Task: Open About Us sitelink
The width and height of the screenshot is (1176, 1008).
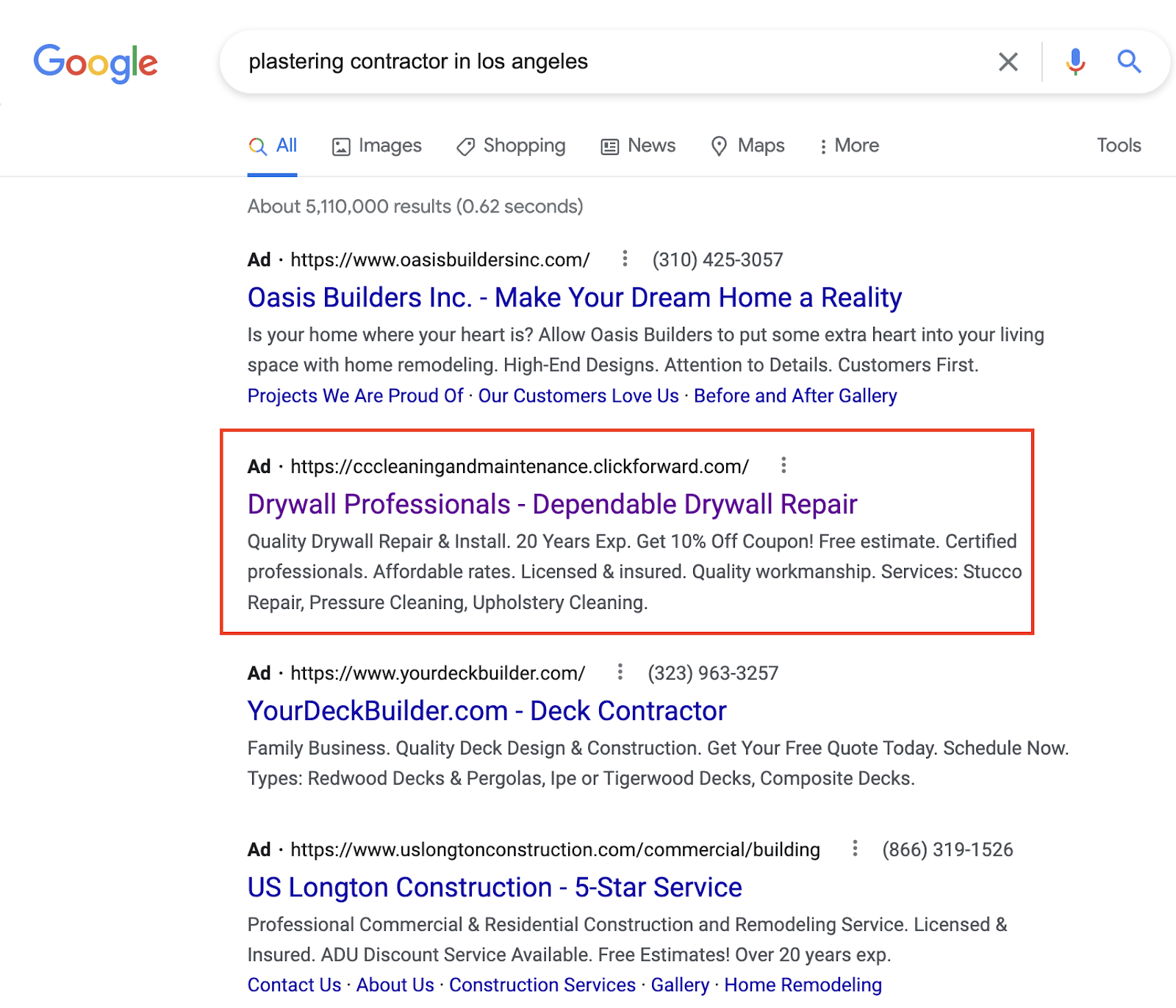Action: pyautogui.click(x=395, y=985)
